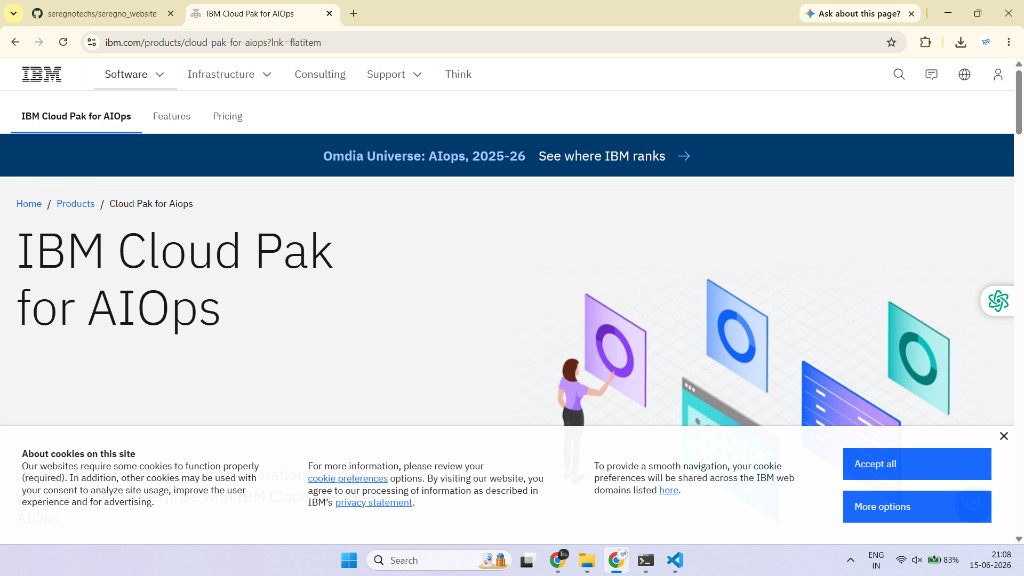The width and height of the screenshot is (1024, 576).
Task: Open the chat contact icon in header
Action: tap(931, 74)
